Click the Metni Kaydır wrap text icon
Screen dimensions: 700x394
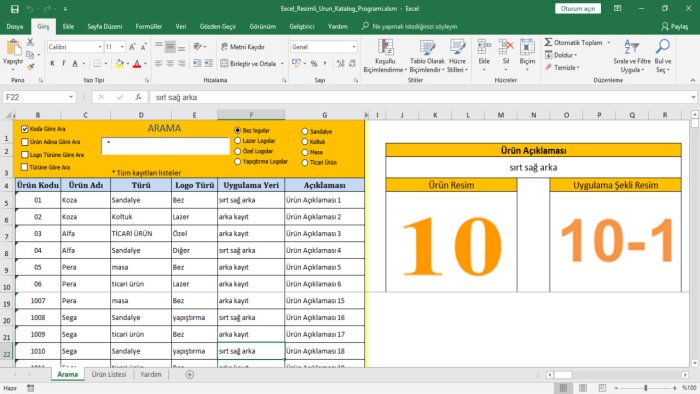pyautogui.click(x=224, y=47)
